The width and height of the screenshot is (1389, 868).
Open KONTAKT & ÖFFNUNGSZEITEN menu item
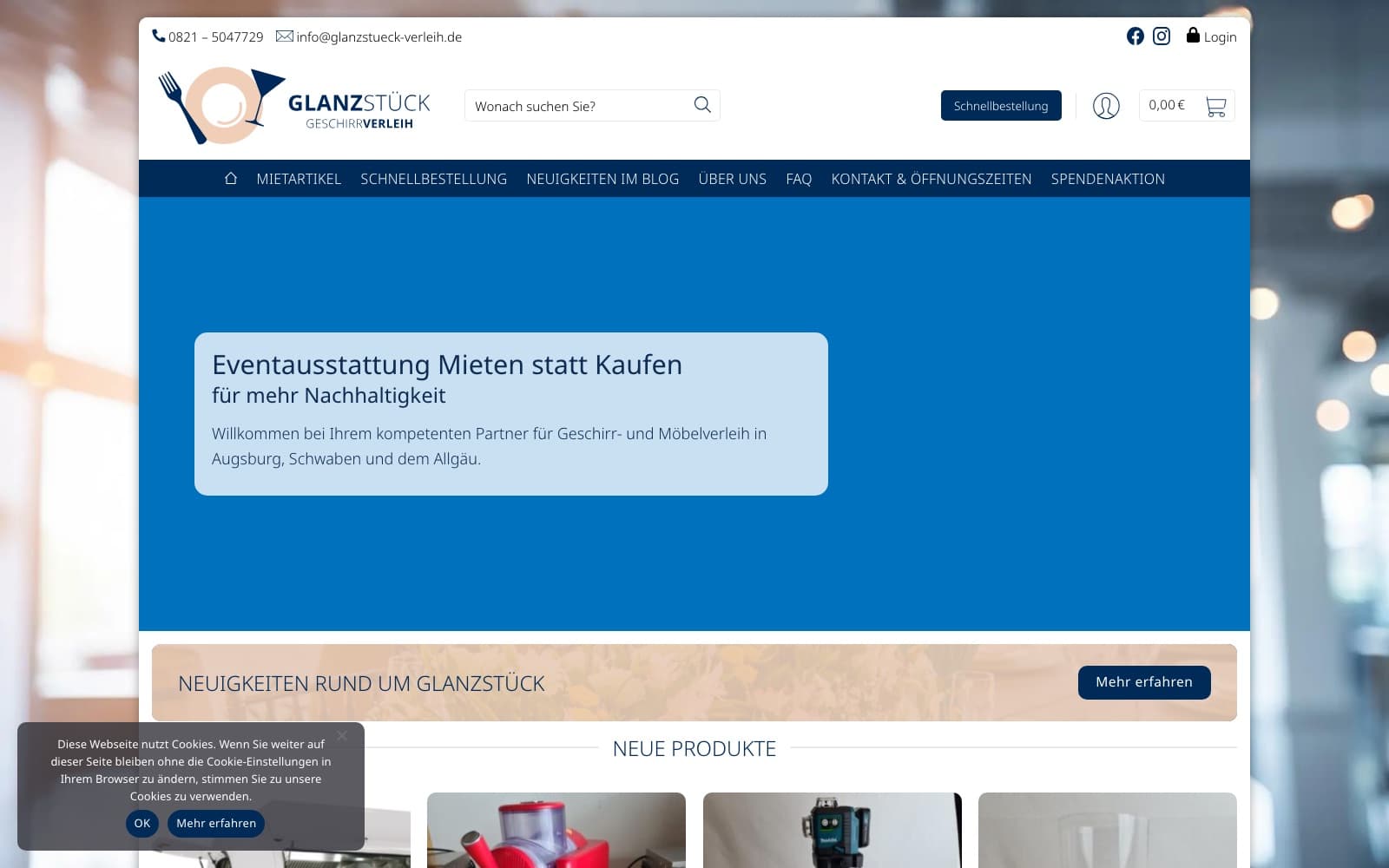click(931, 179)
